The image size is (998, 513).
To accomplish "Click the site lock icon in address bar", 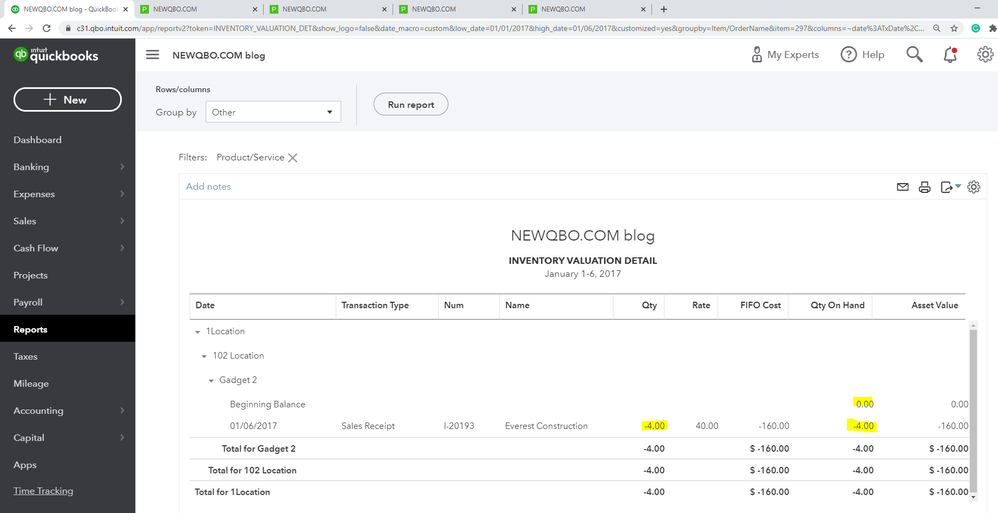I will point(69,28).
